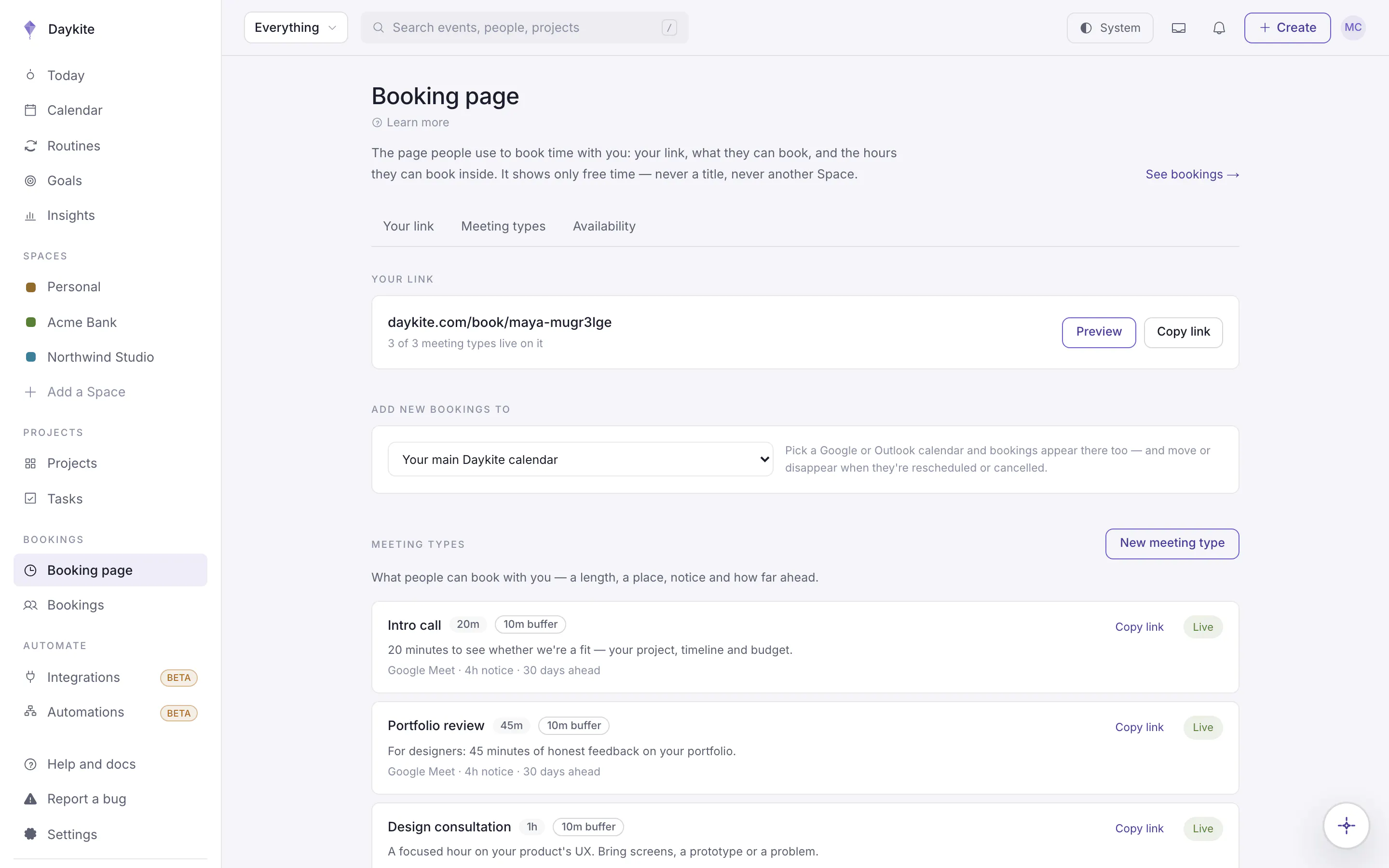Click the Preview button
The width and height of the screenshot is (1389, 868).
tap(1099, 332)
